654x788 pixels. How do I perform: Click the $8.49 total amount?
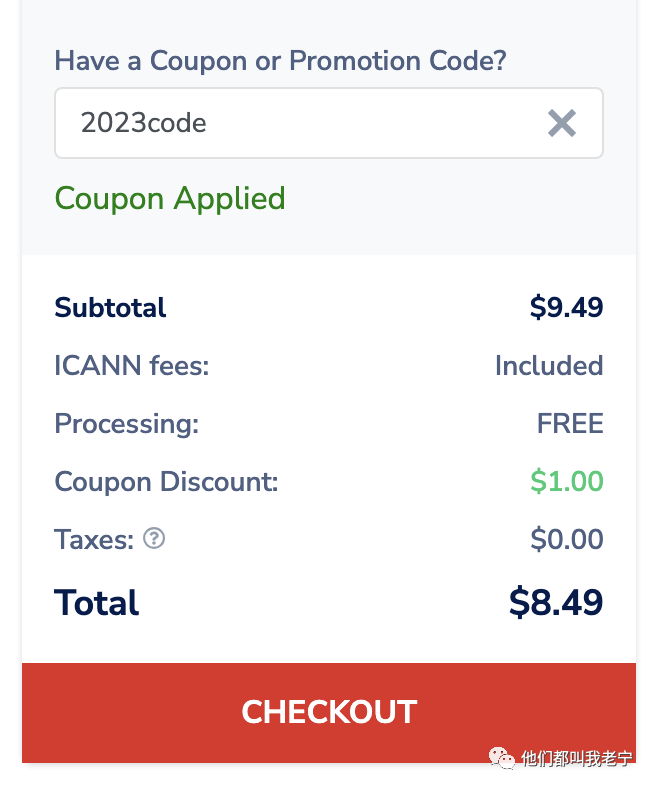[x=556, y=603]
